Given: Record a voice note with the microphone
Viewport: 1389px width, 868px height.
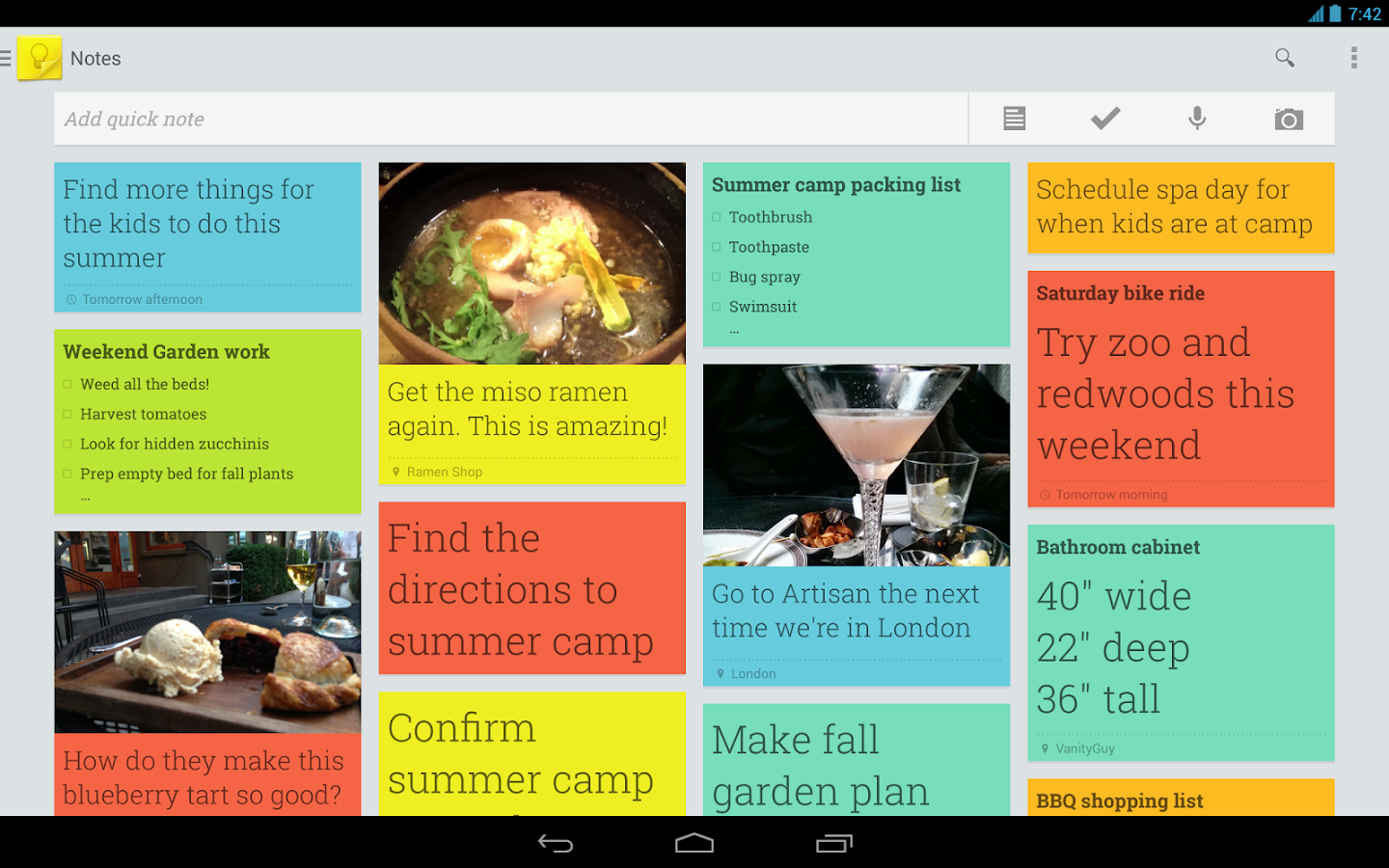Looking at the screenshot, I should pos(1196,119).
